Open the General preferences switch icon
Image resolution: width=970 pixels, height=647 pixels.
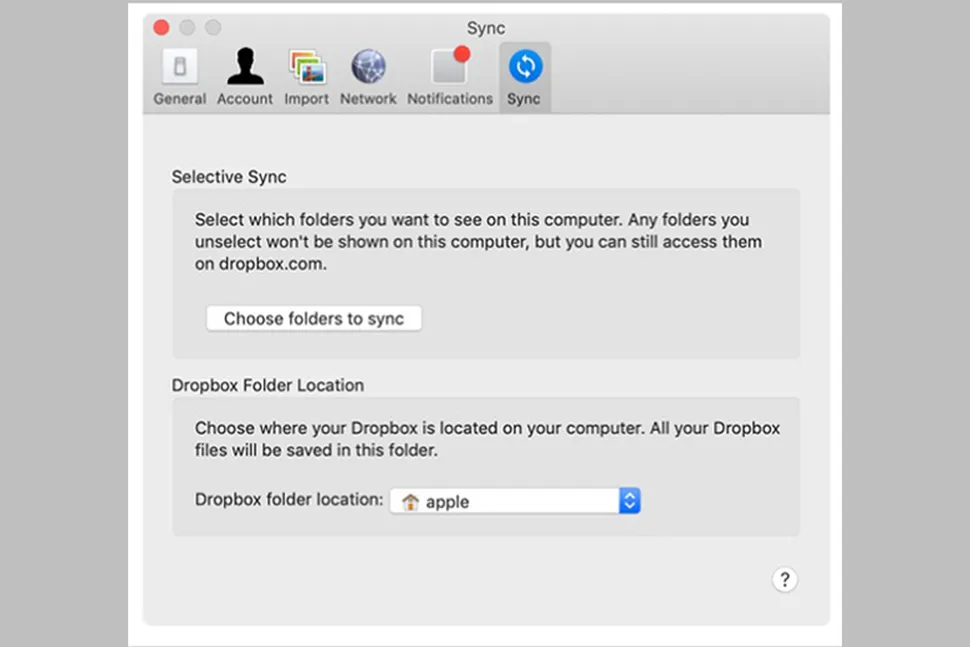point(180,67)
